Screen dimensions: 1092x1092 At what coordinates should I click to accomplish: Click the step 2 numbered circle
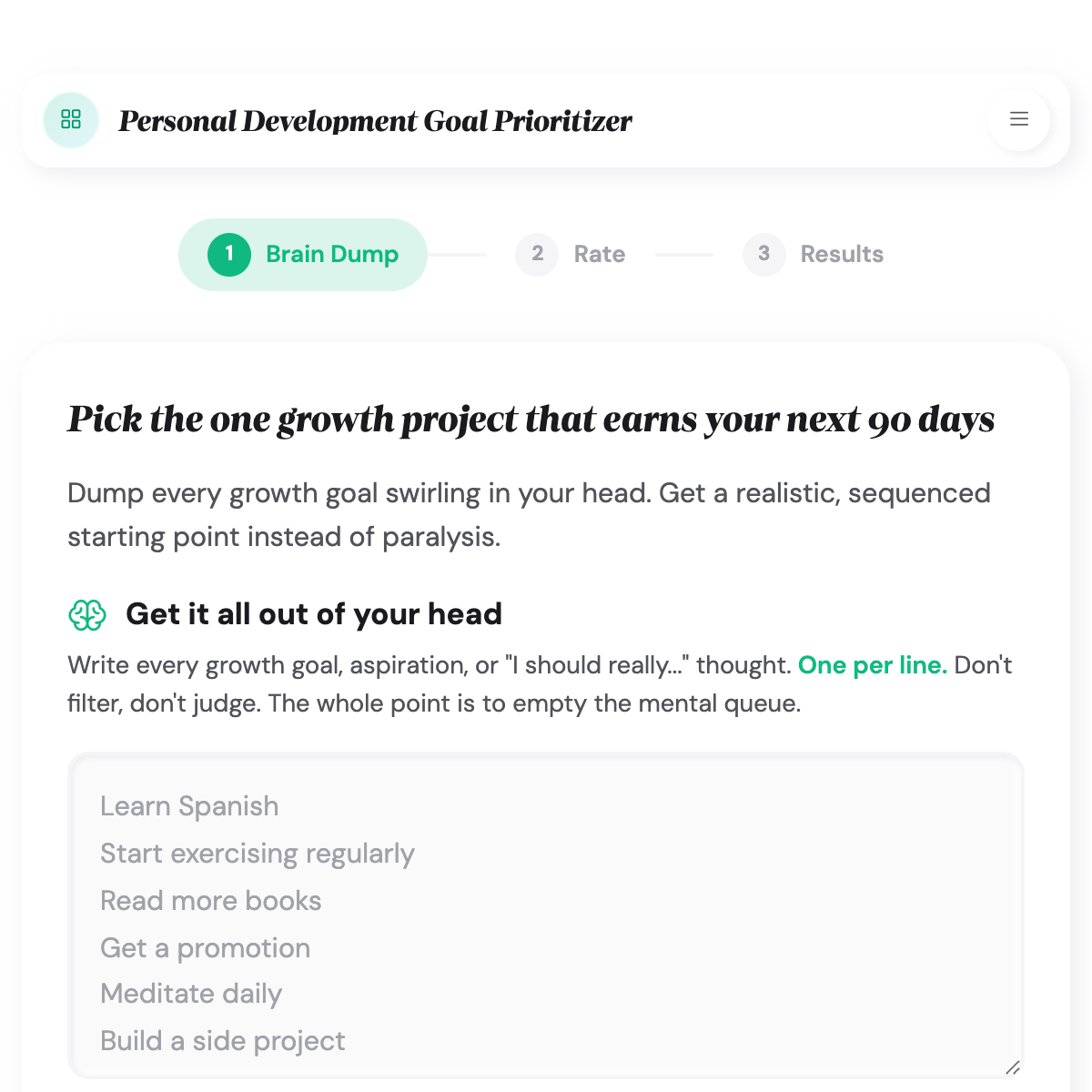pos(537,255)
